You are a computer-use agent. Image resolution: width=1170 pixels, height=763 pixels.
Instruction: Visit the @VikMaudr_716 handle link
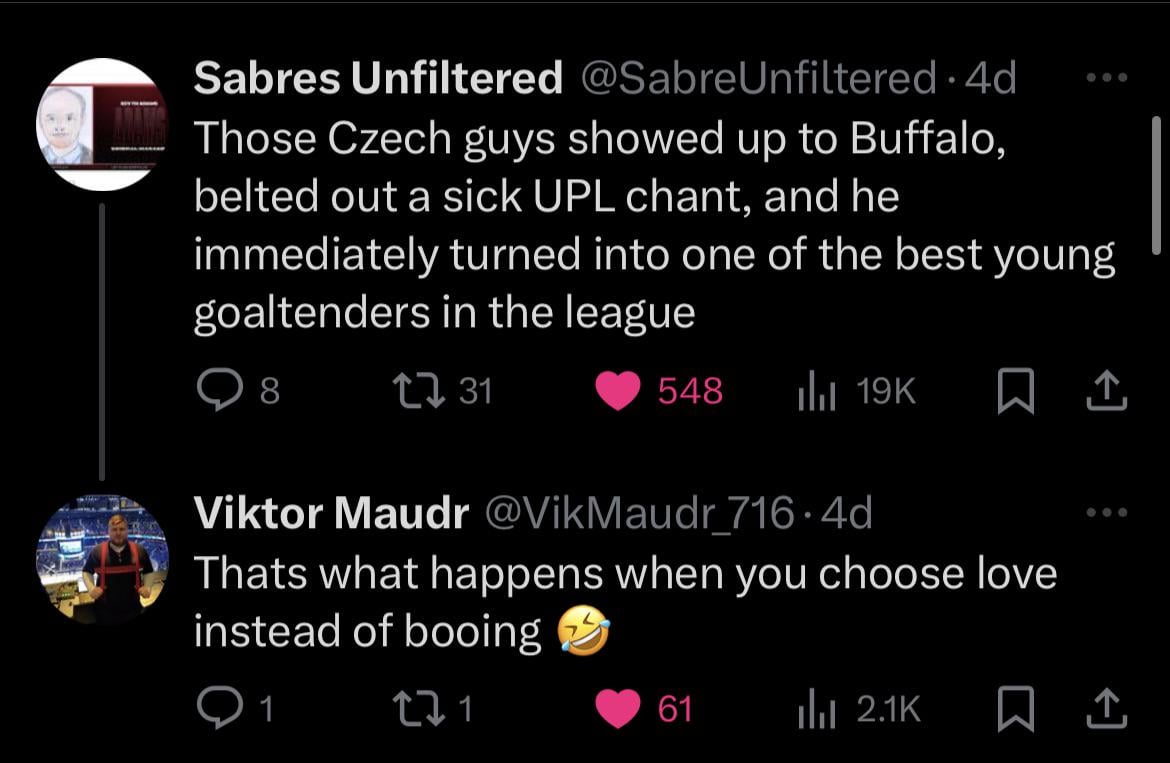(640, 514)
